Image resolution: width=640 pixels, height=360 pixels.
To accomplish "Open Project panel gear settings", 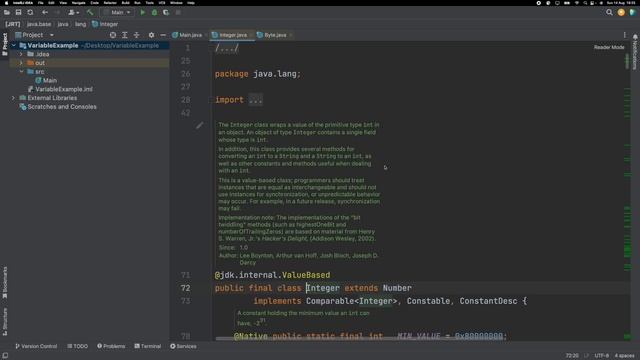I will point(151,35).
